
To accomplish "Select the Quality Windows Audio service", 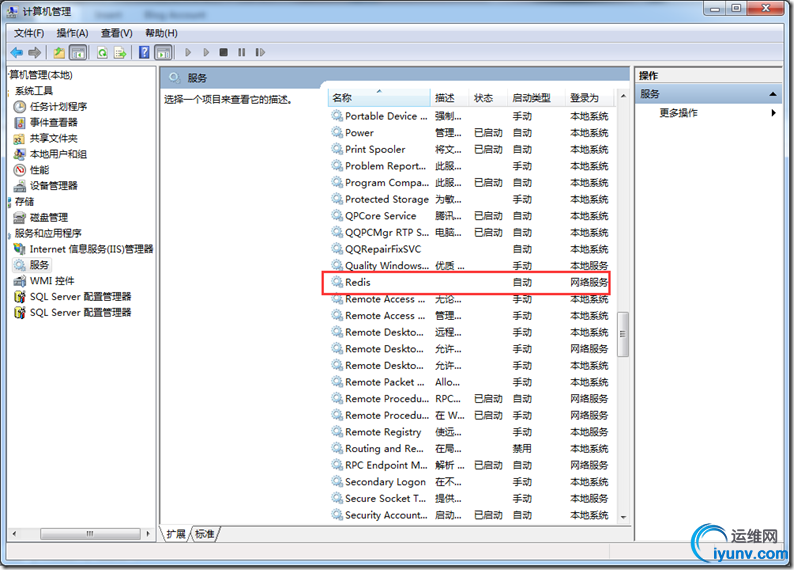I will [469, 266].
